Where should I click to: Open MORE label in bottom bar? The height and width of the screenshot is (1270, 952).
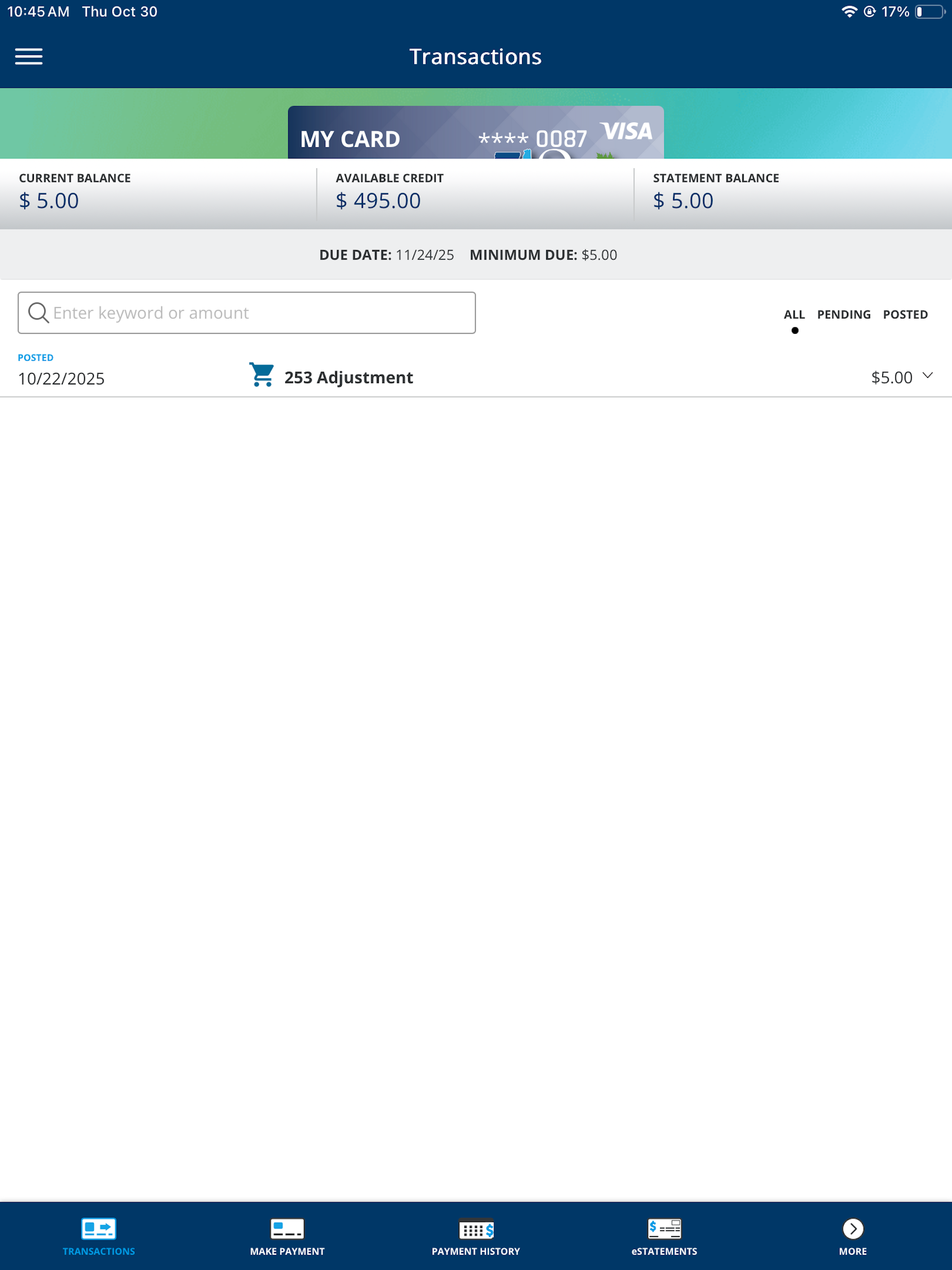(x=853, y=1251)
